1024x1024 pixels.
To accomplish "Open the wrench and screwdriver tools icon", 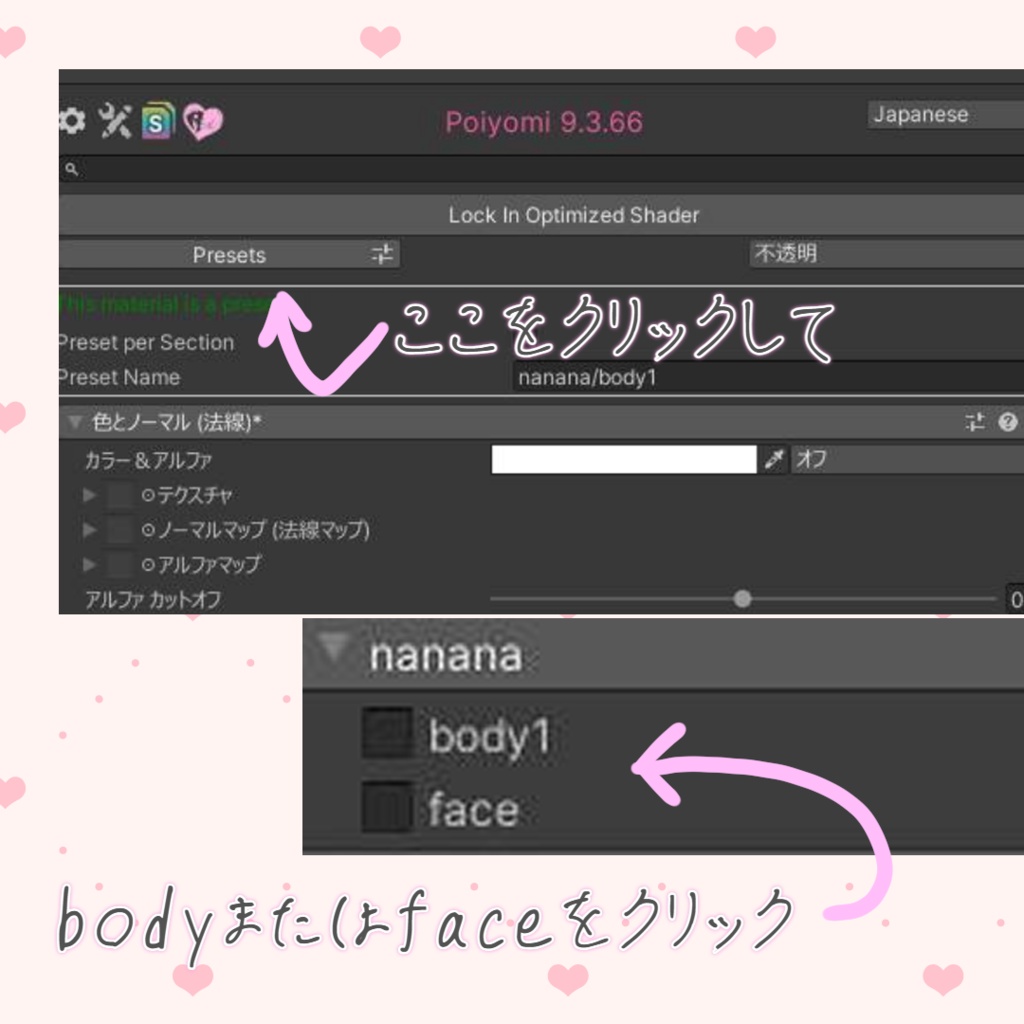I will pos(114,121).
